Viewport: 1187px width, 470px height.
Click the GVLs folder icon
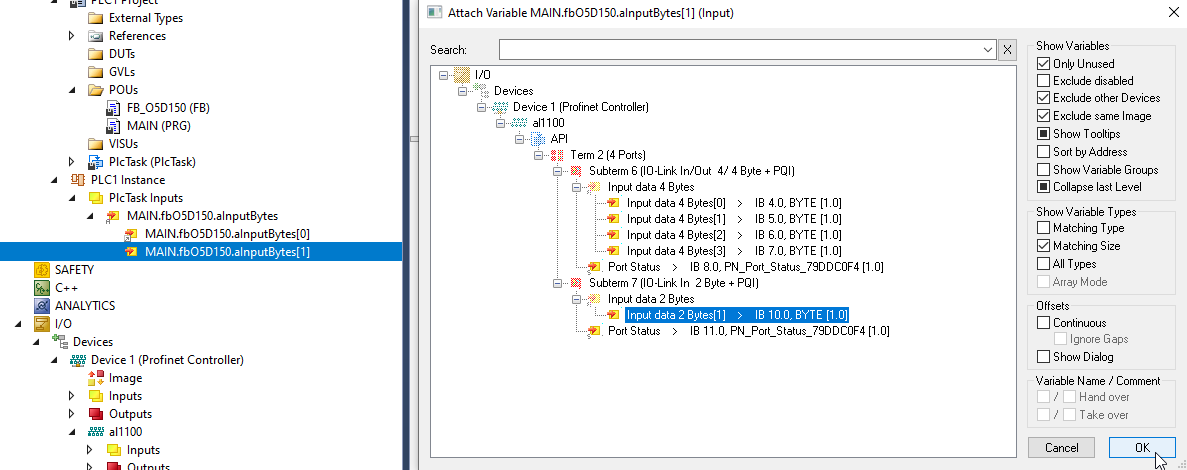[95, 72]
